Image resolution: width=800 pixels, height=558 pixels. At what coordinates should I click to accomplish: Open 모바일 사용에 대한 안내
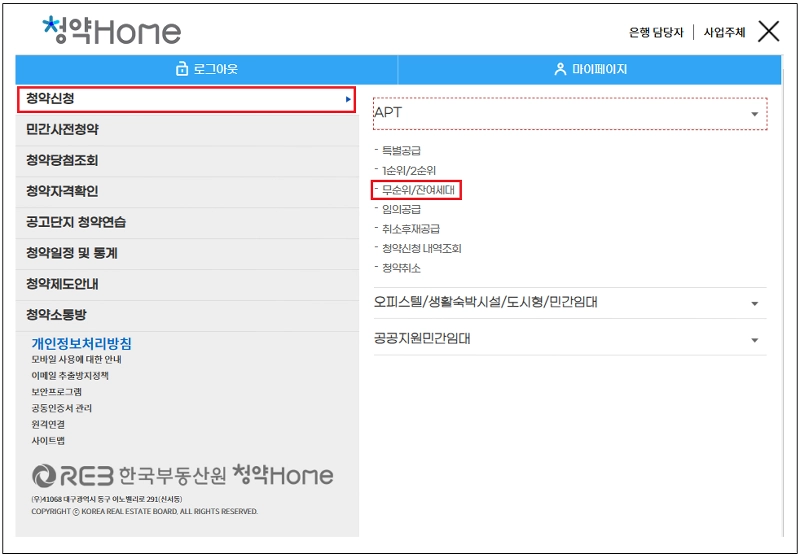[77, 360]
